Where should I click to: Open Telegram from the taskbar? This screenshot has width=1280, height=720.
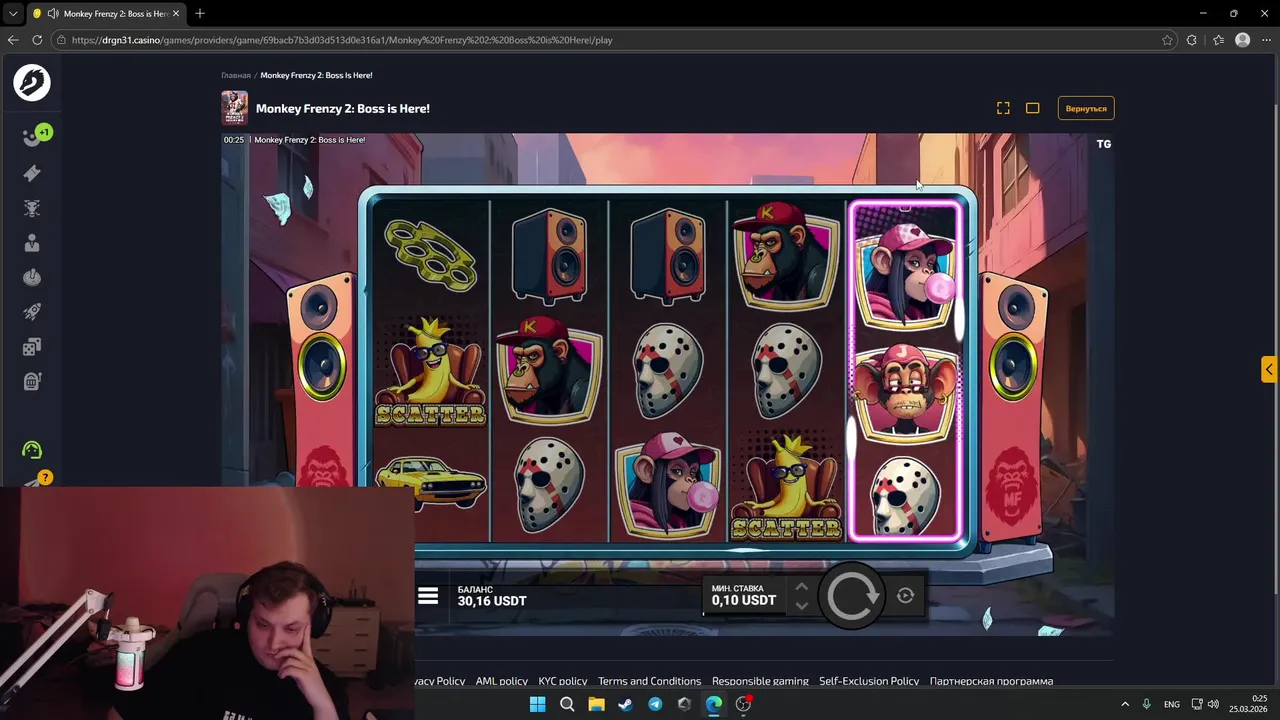655,704
